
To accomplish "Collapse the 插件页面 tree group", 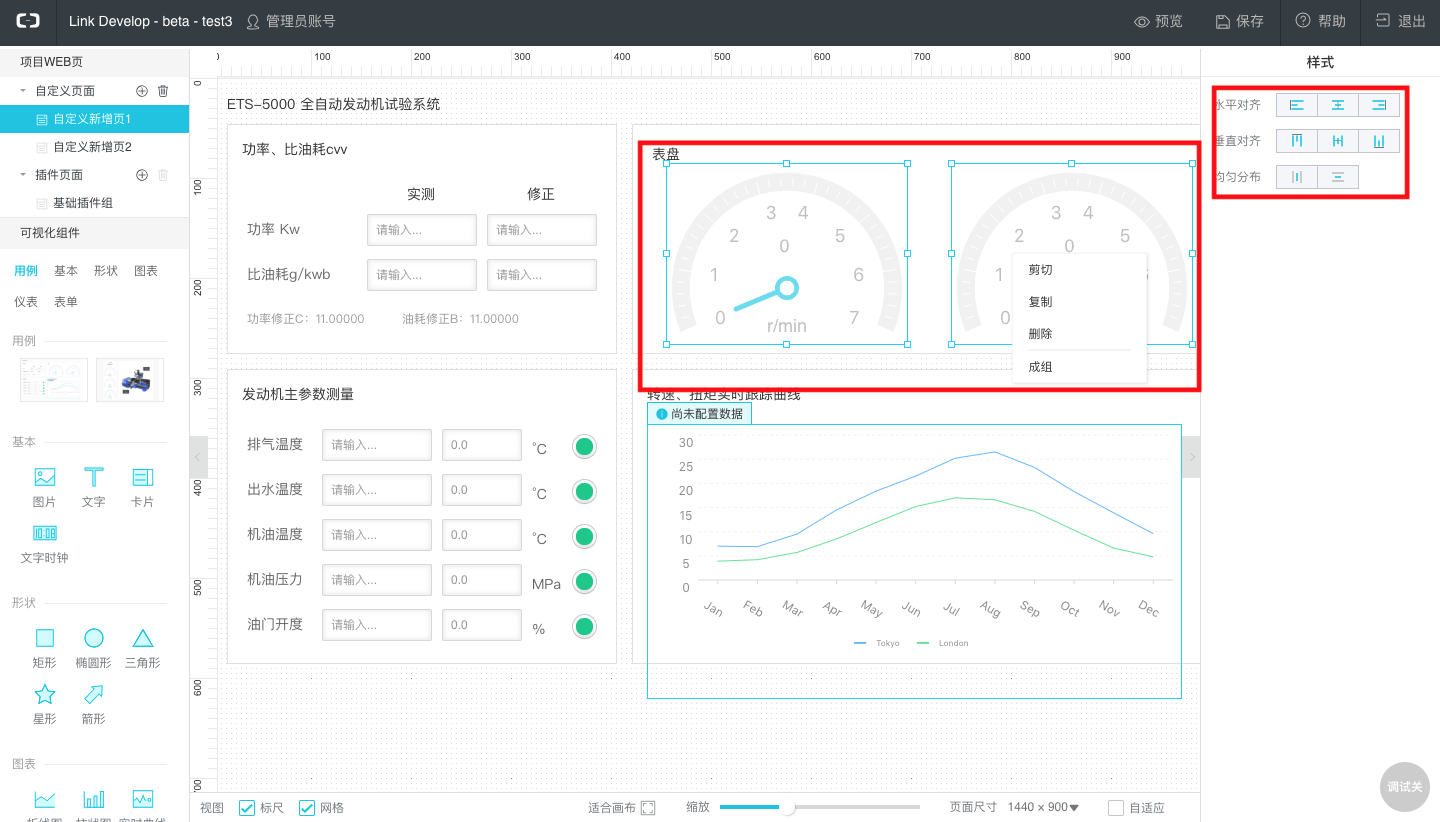I will (x=23, y=175).
